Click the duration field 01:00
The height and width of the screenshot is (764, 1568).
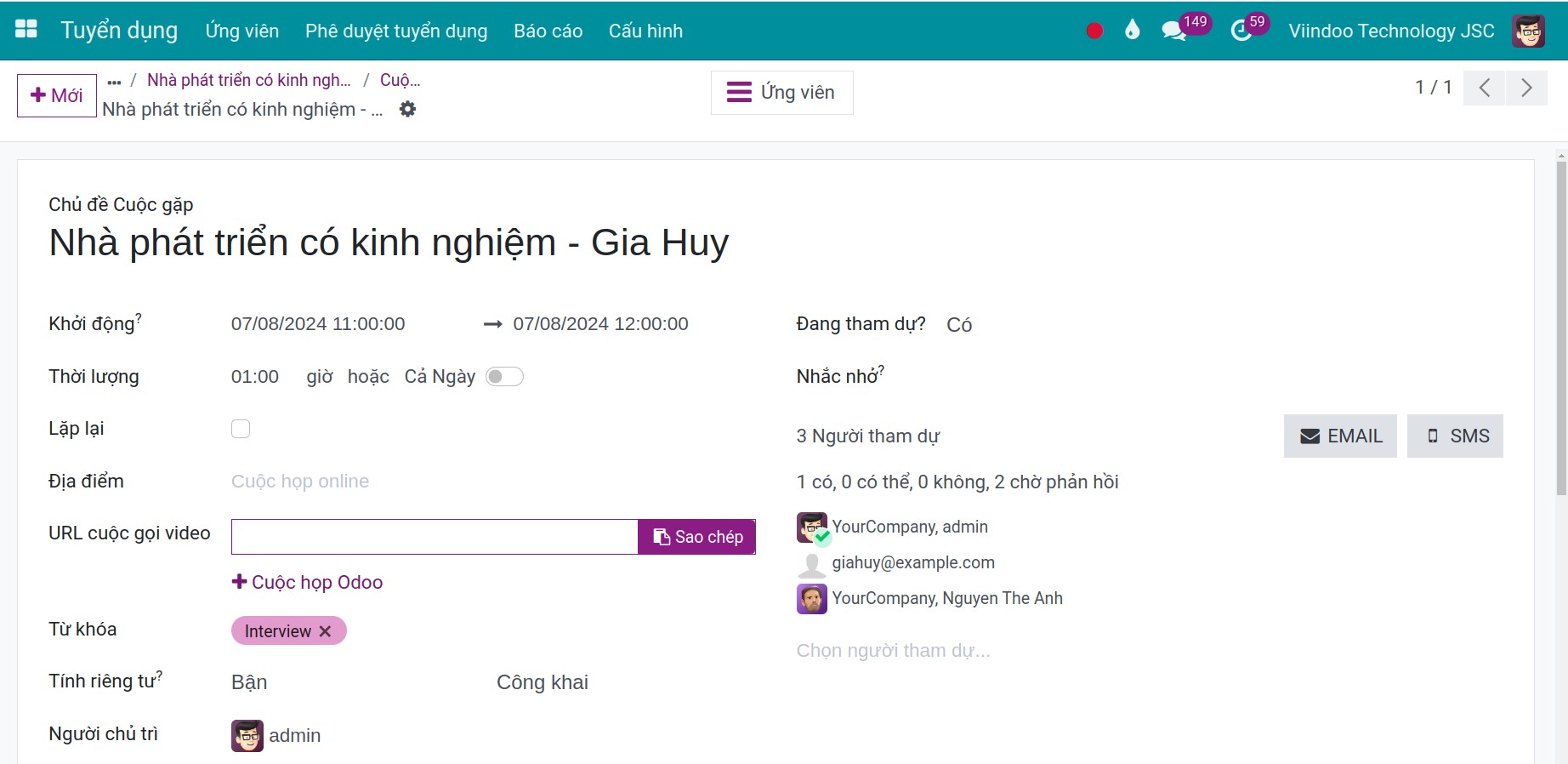coord(255,377)
